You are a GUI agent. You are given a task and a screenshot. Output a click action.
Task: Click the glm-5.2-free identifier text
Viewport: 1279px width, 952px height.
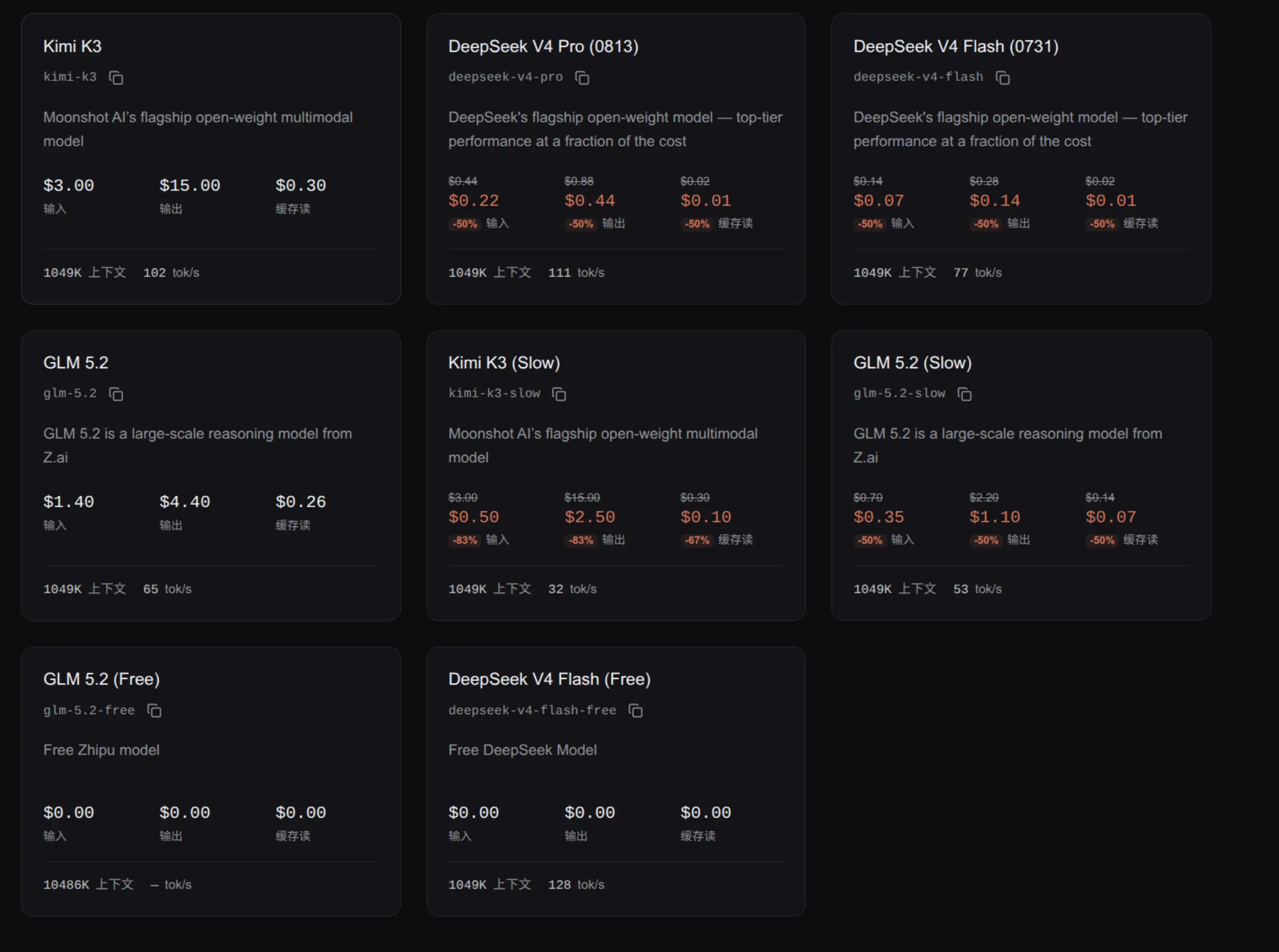click(x=89, y=710)
